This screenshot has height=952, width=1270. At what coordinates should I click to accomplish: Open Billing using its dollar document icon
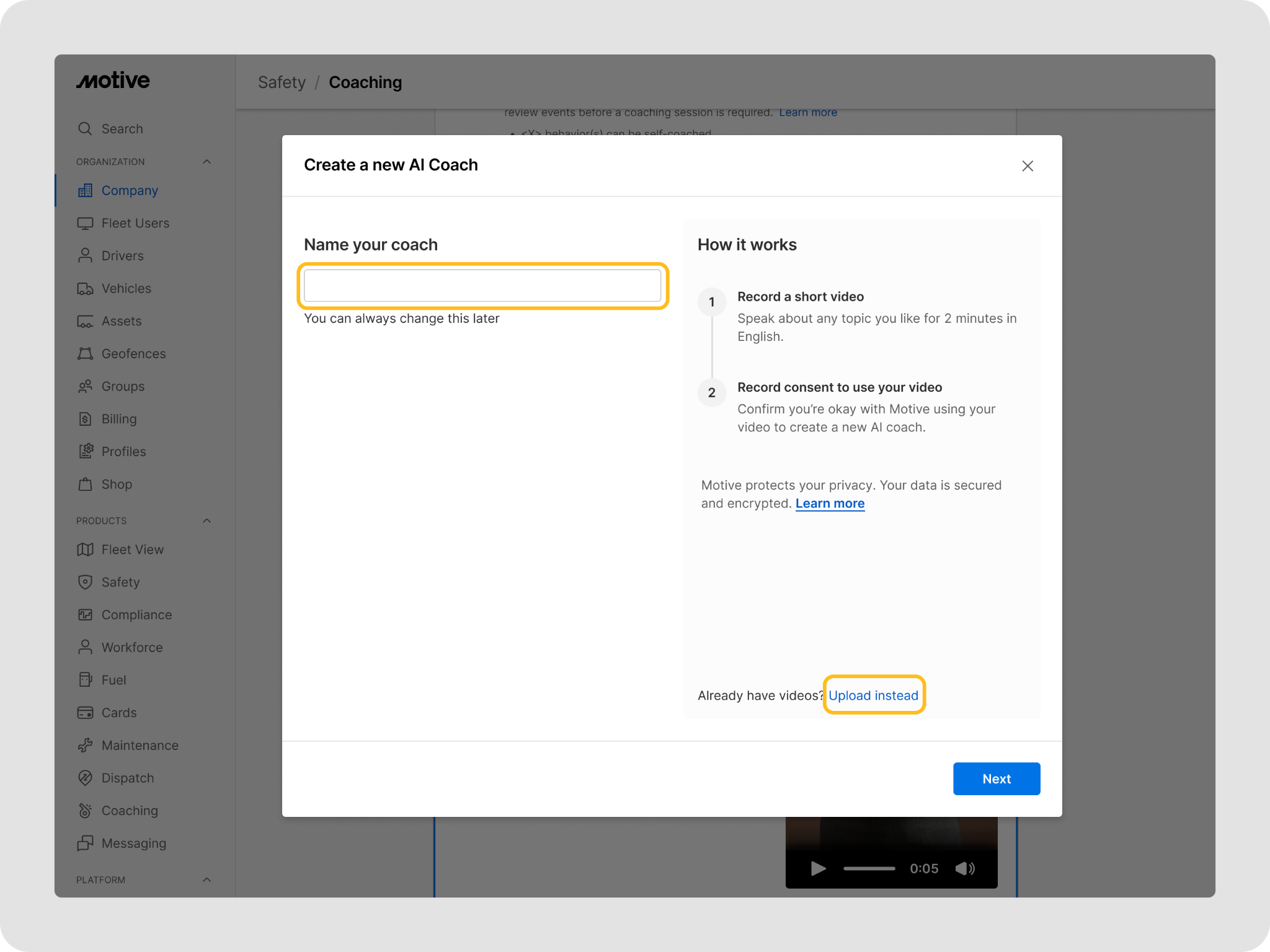coord(85,419)
